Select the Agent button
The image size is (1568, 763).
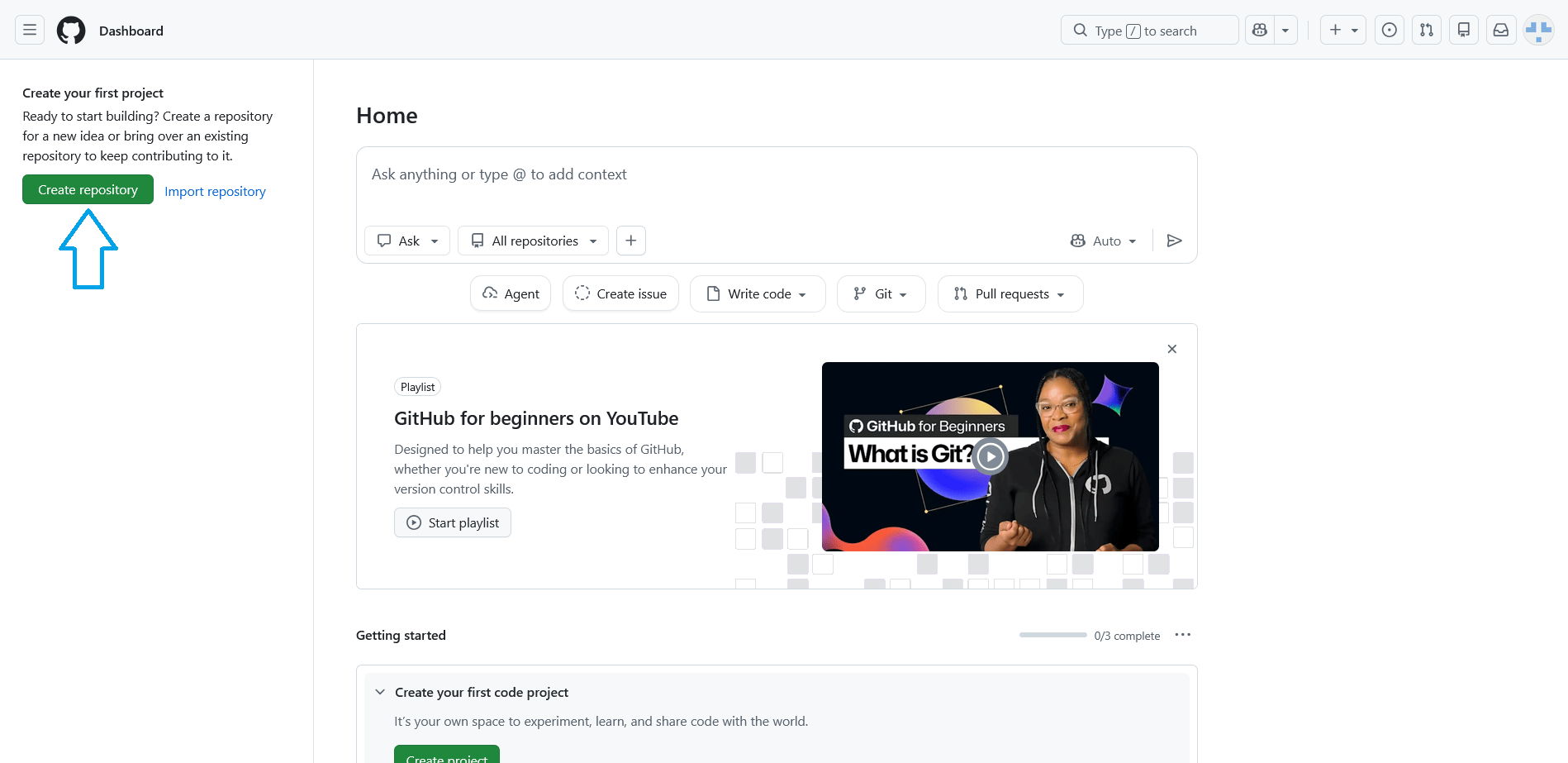pos(511,293)
